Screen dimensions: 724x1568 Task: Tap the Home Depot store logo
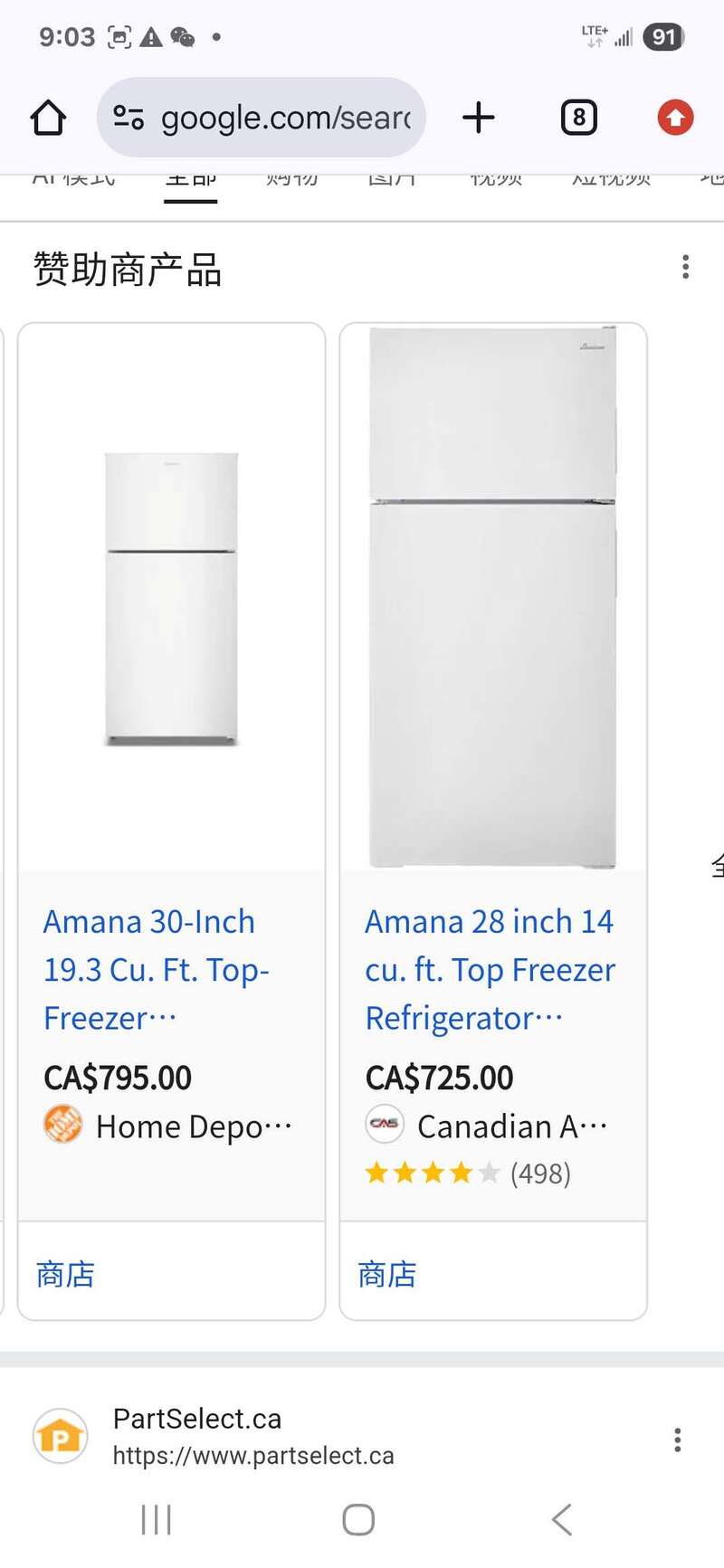[62, 1125]
